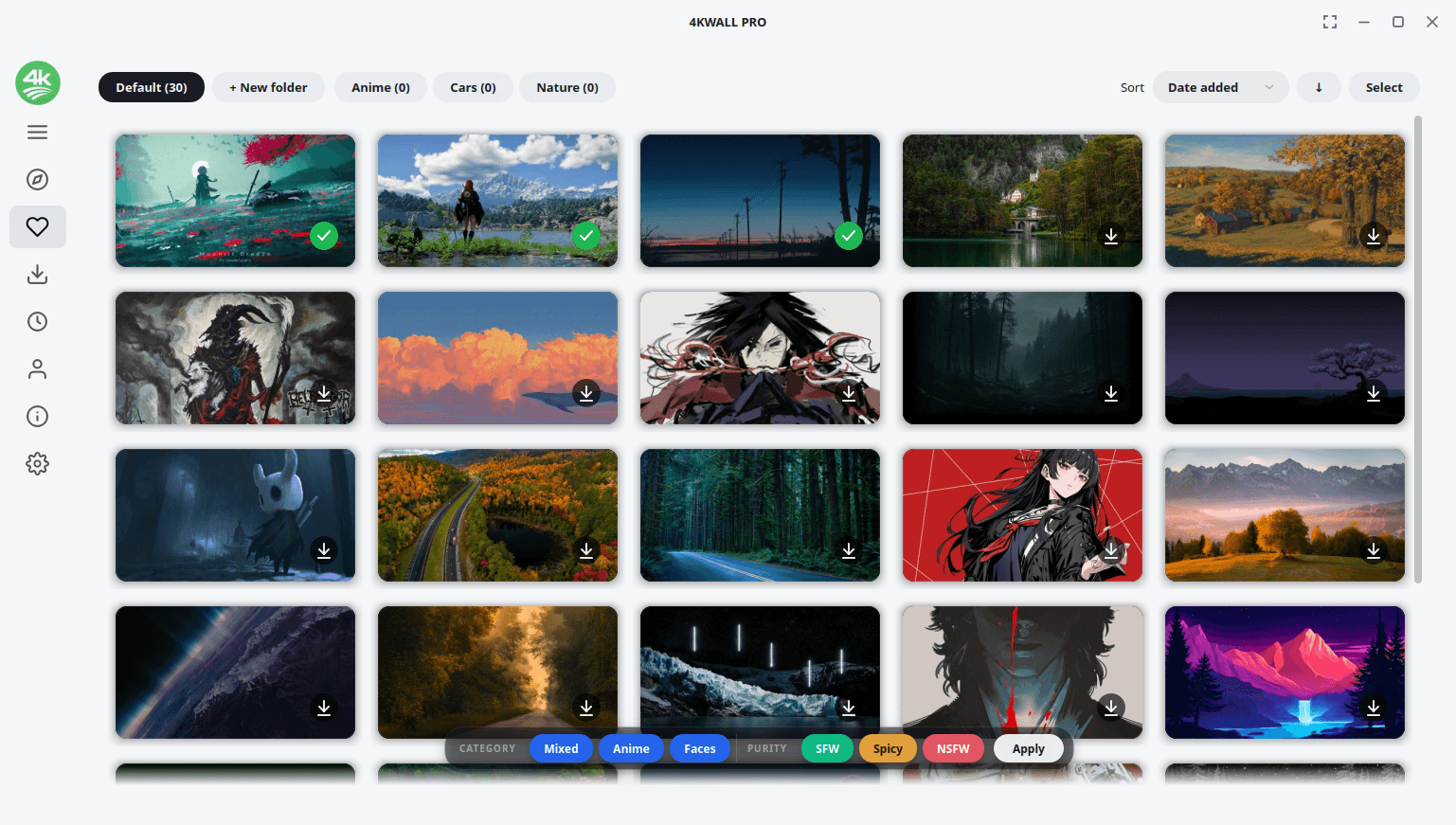
Task: Toggle the SFW purity filter
Action: tap(827, 748)
